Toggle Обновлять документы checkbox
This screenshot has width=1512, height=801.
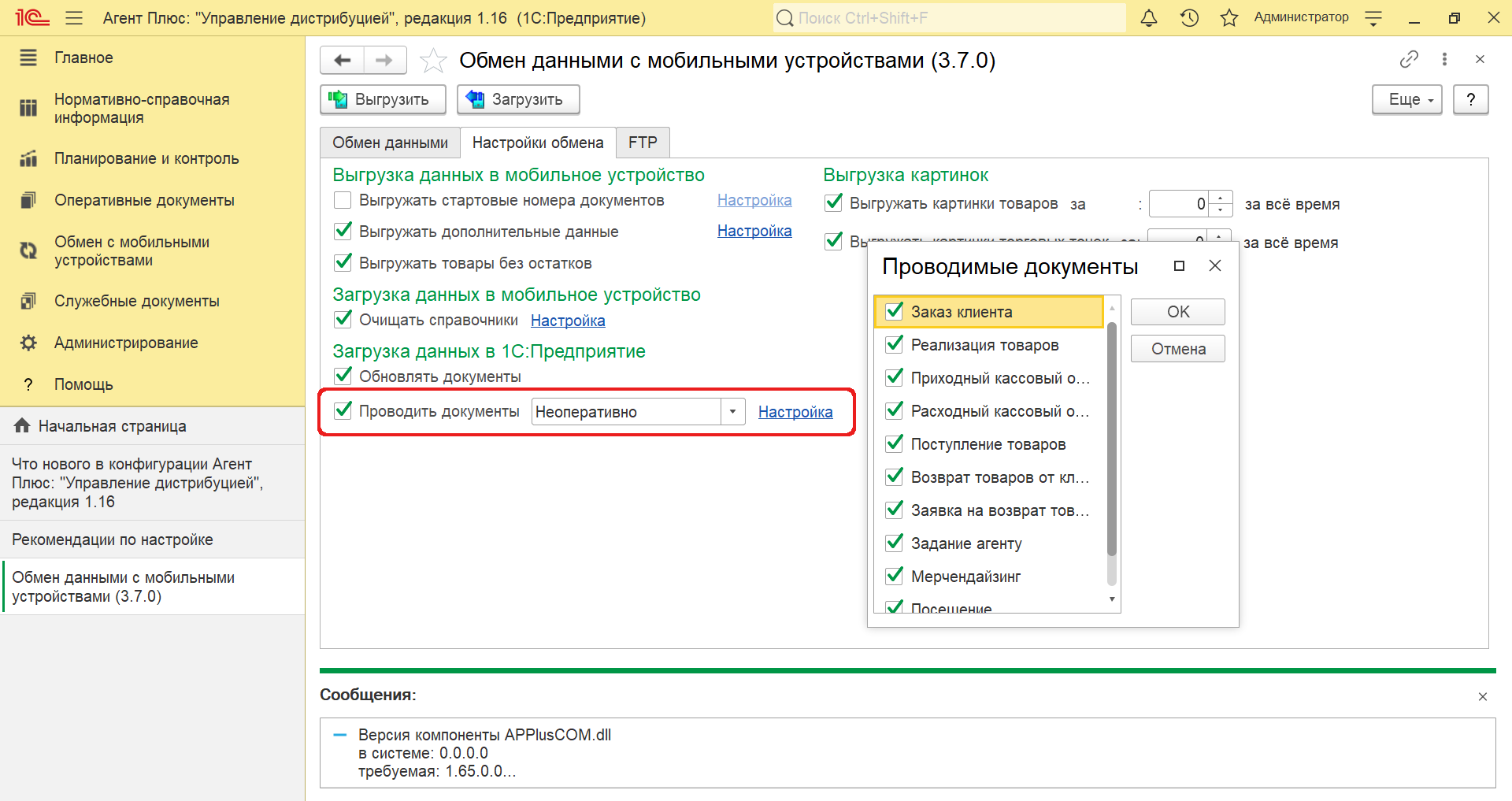coord(343,376)
